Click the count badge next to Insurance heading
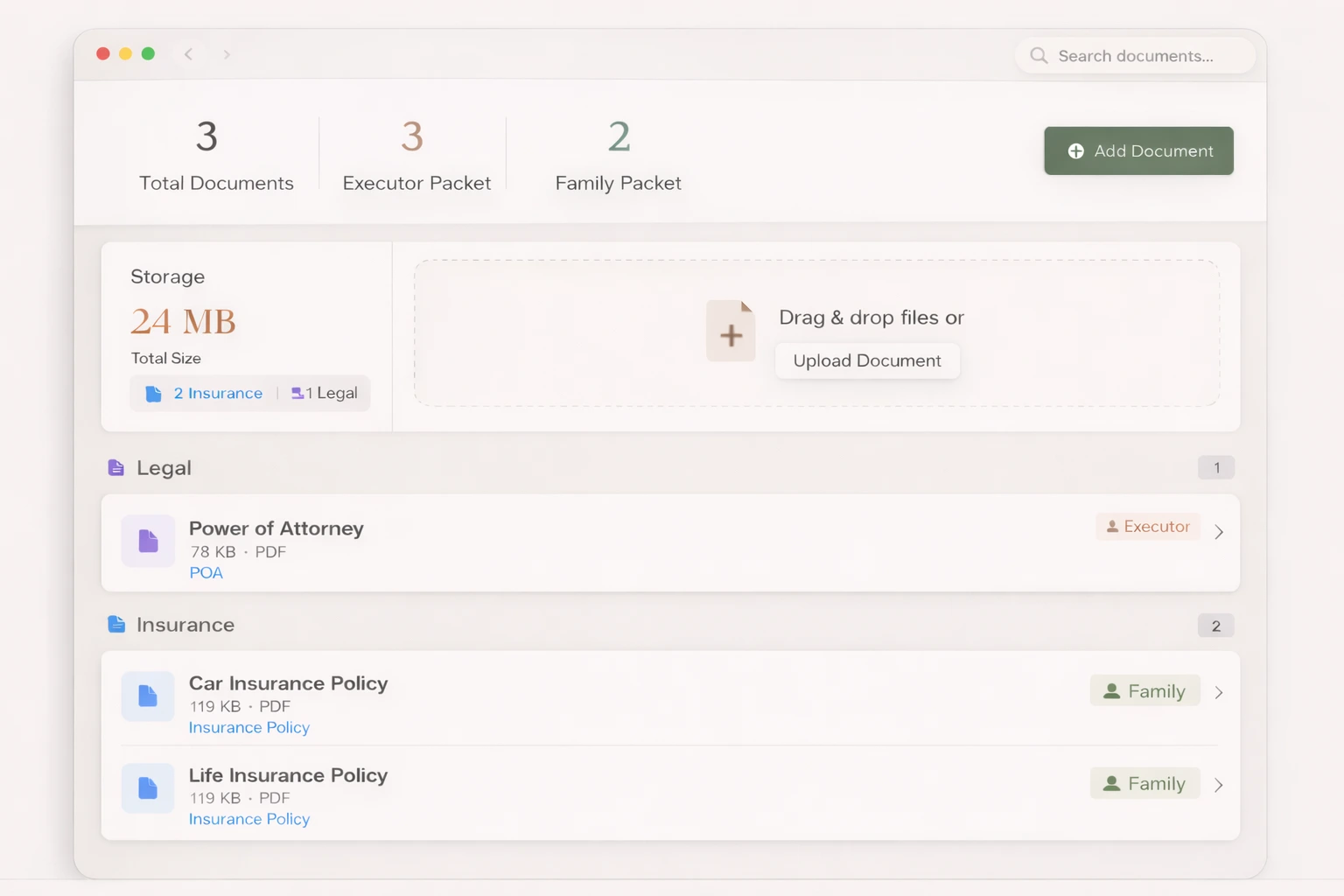The width and height of the screenshot is (1344, 896). pos(1215,626)
